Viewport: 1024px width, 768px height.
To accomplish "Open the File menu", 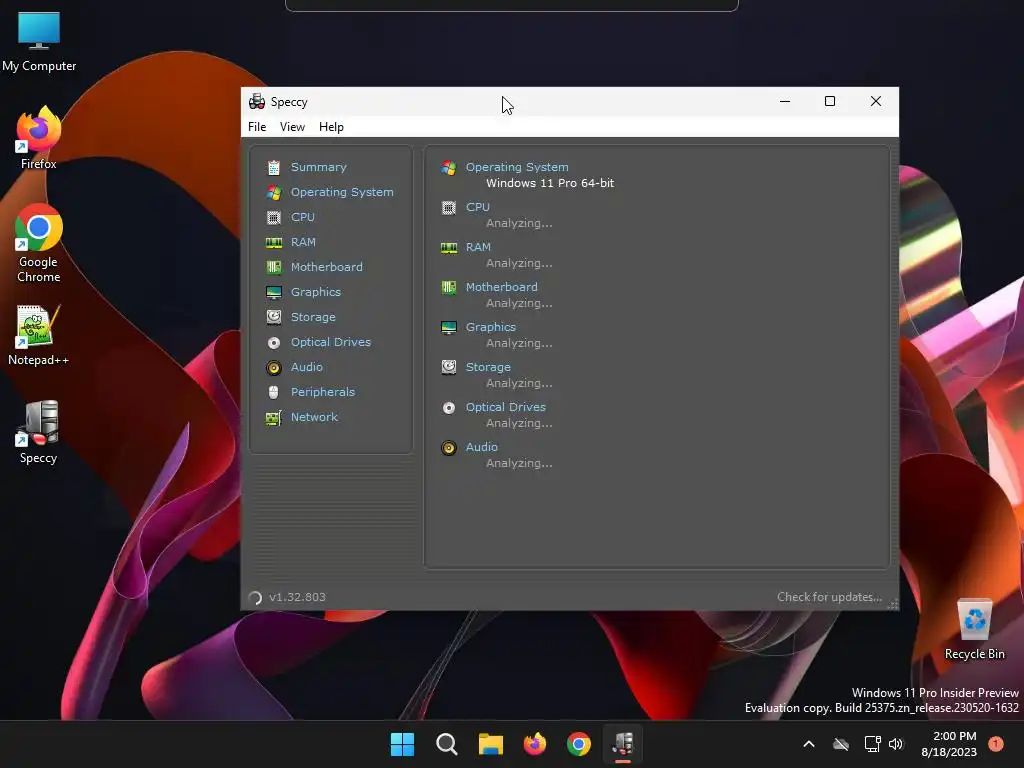I will [x=257, y=127].
